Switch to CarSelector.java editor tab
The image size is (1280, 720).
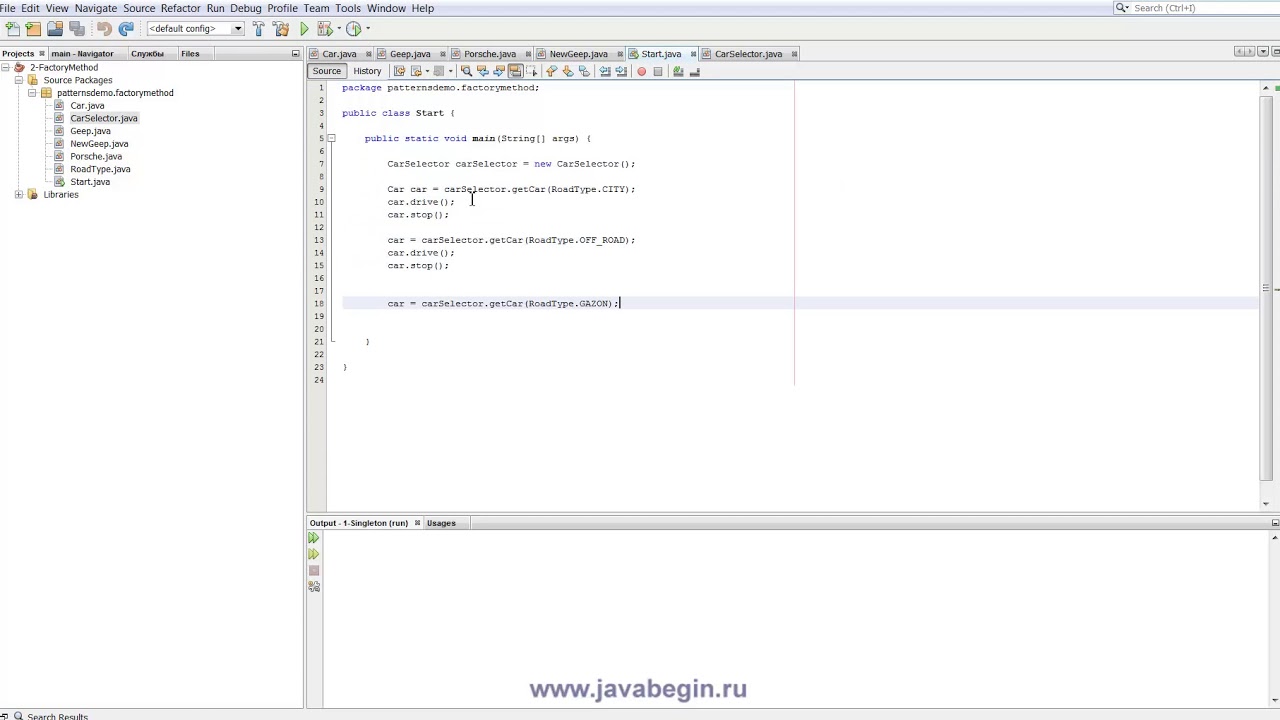(x=748, y=54)
